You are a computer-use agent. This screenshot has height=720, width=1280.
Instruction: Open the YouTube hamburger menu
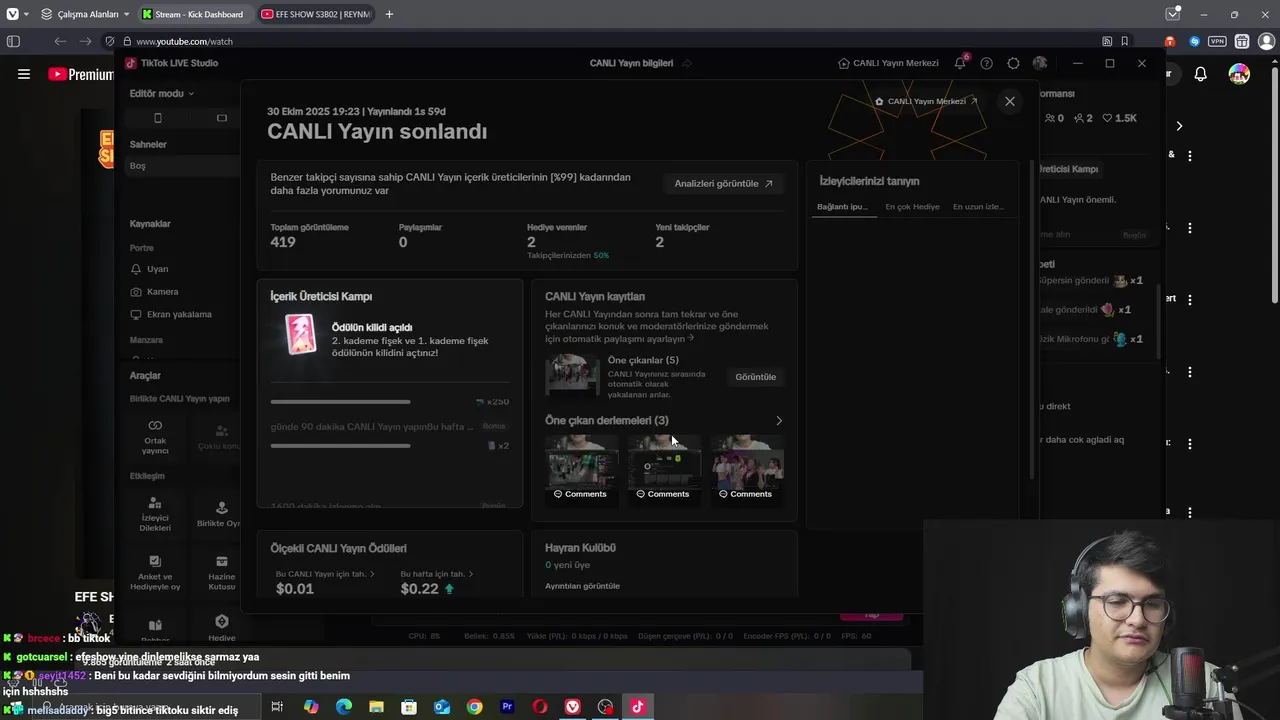pyautogui.click(x=24, y=74)
